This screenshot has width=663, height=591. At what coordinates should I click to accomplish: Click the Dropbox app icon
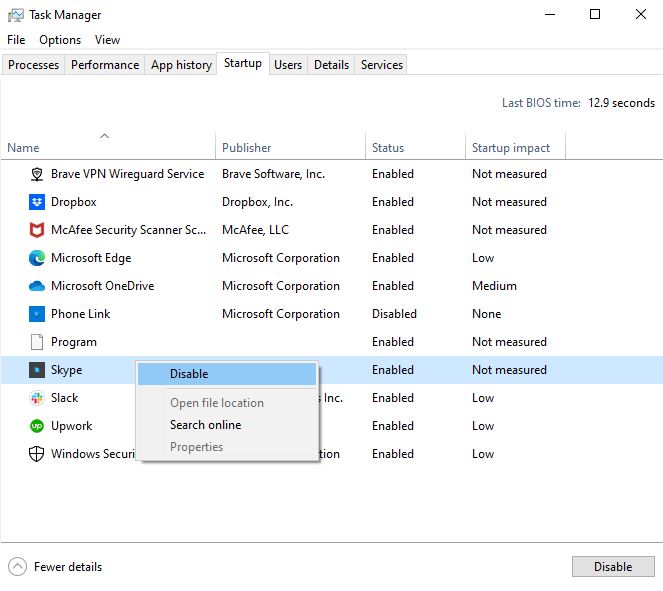[37, 202]
